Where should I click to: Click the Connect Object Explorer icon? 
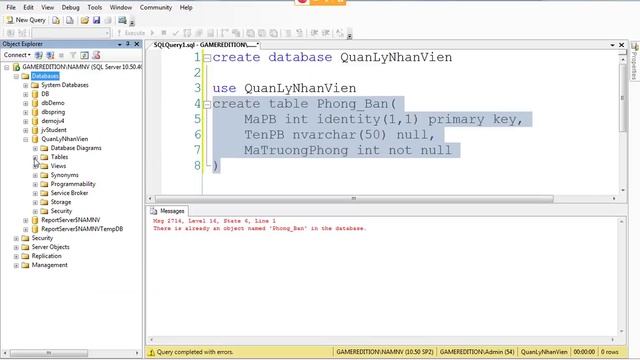point(39,55)
